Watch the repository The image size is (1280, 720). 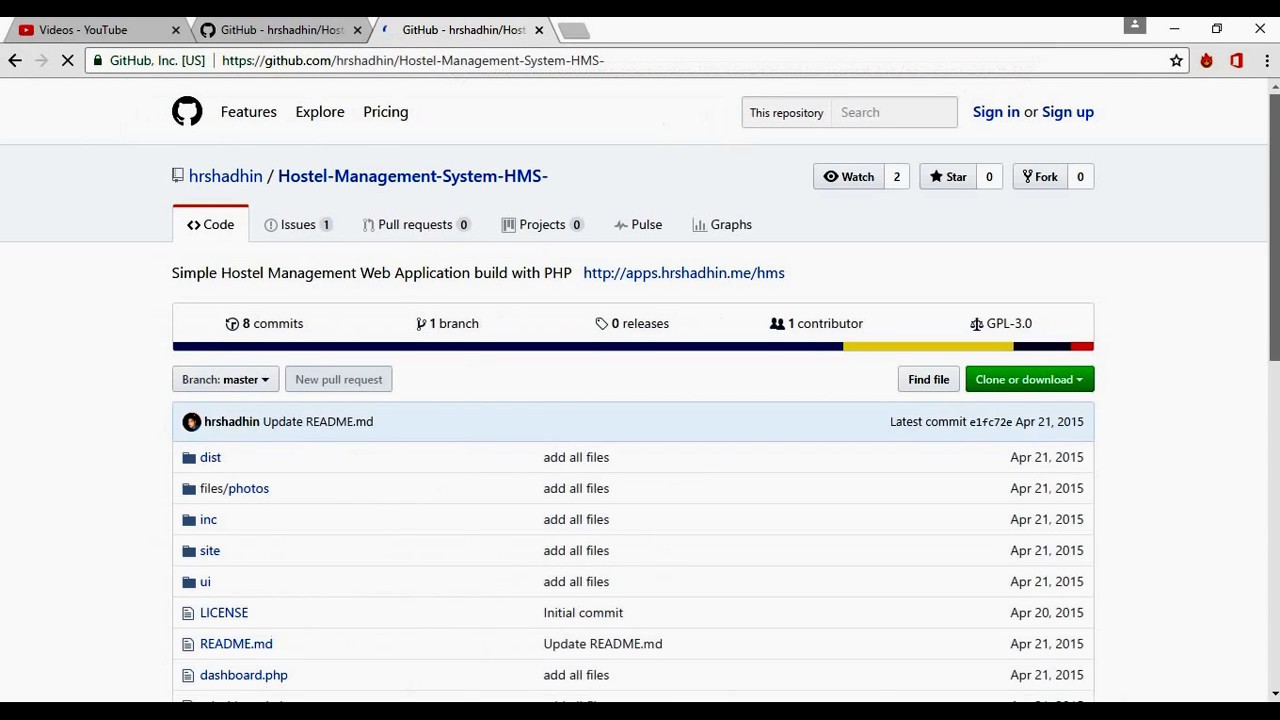pos(849,177)
